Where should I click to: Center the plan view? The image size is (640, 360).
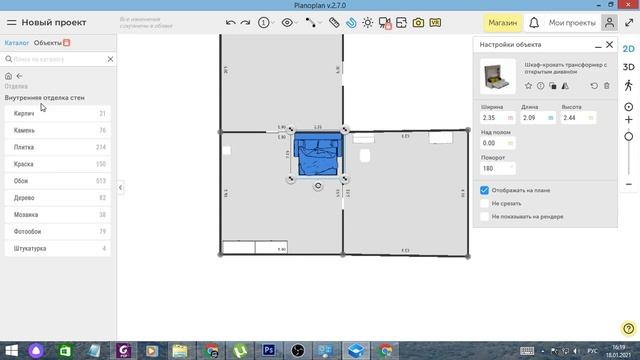point(629,107)
